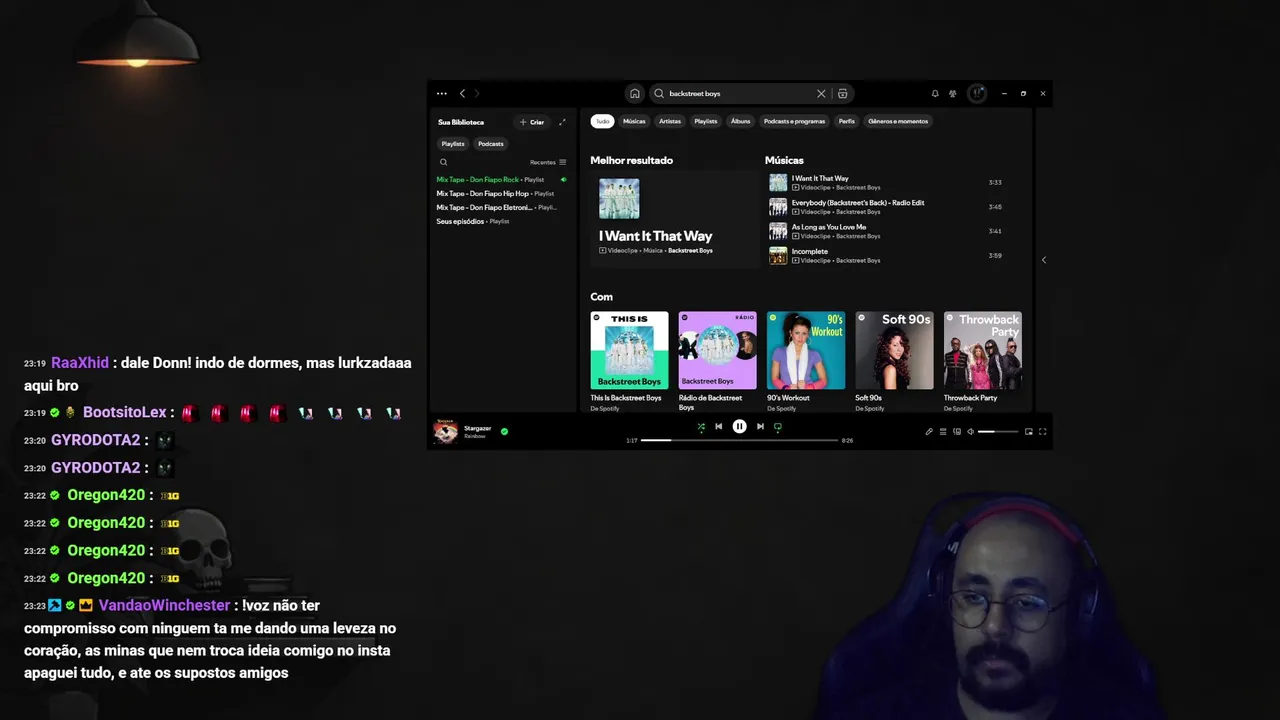Open the Recentes sort dropdown
The height and width of the screenshot is (720, 1280).
pyautogui.click(x=548, y=162)
